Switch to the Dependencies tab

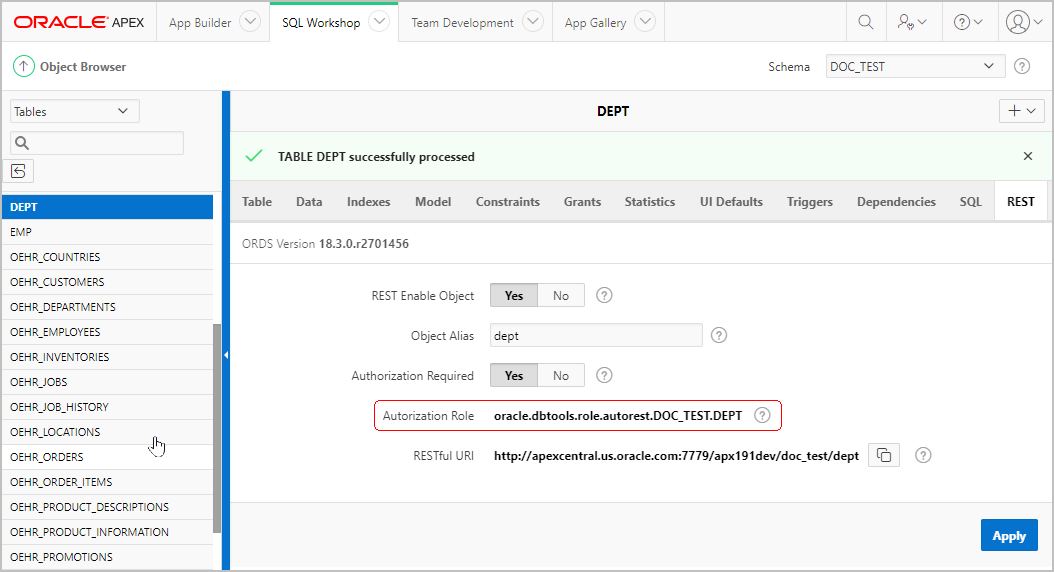pos(896,202)
